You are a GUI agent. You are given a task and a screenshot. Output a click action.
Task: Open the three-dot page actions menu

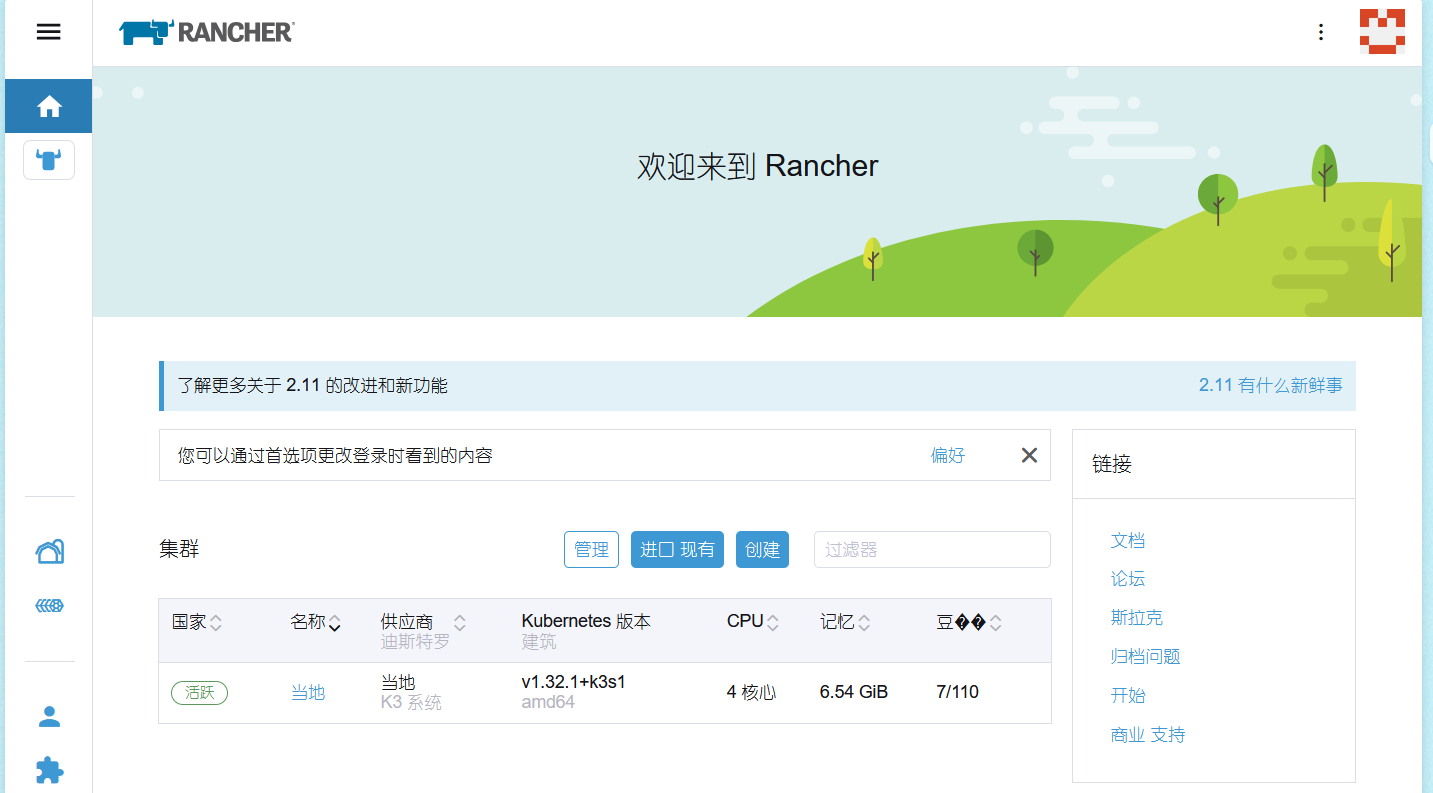1321,32
